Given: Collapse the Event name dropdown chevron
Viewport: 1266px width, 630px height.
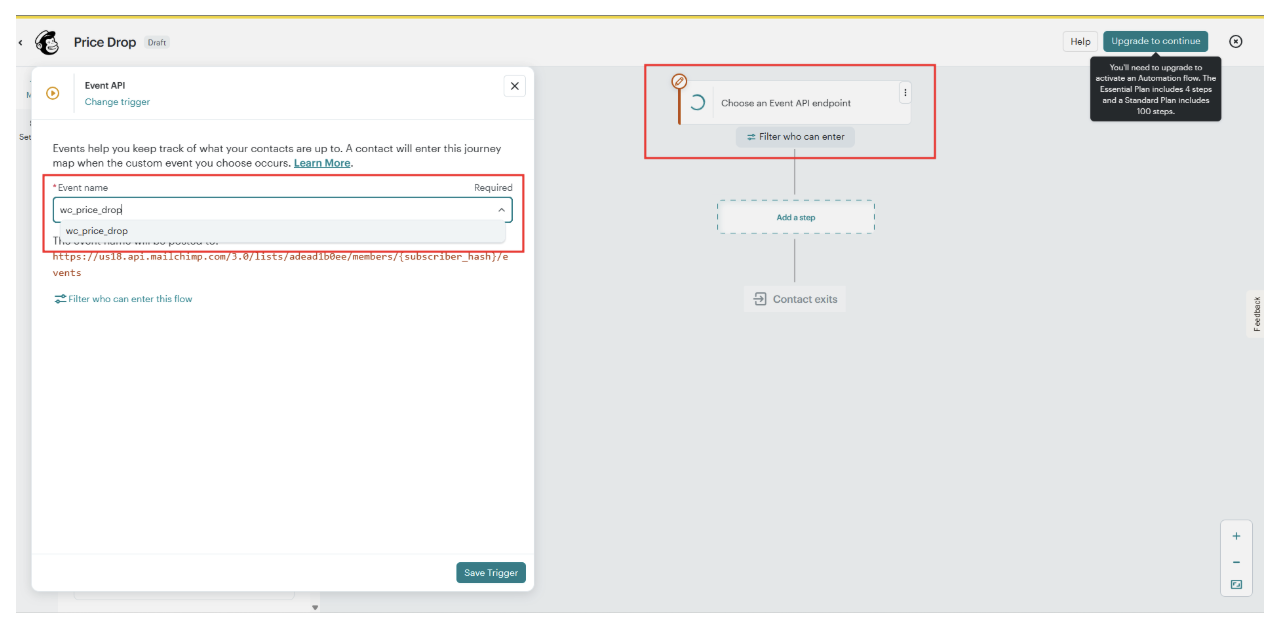Looking at the screenshot, I should 501,210.
